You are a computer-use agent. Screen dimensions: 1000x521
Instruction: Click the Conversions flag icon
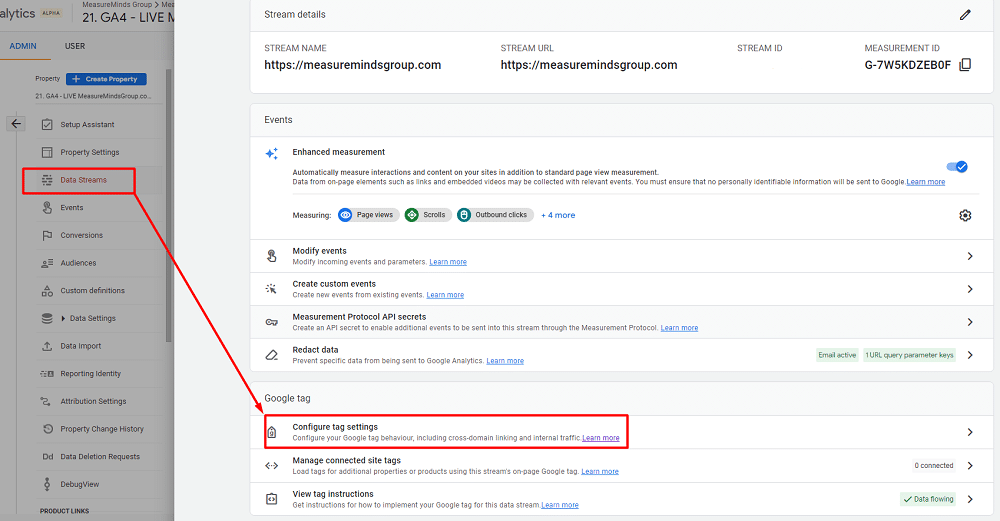[47, 235]
